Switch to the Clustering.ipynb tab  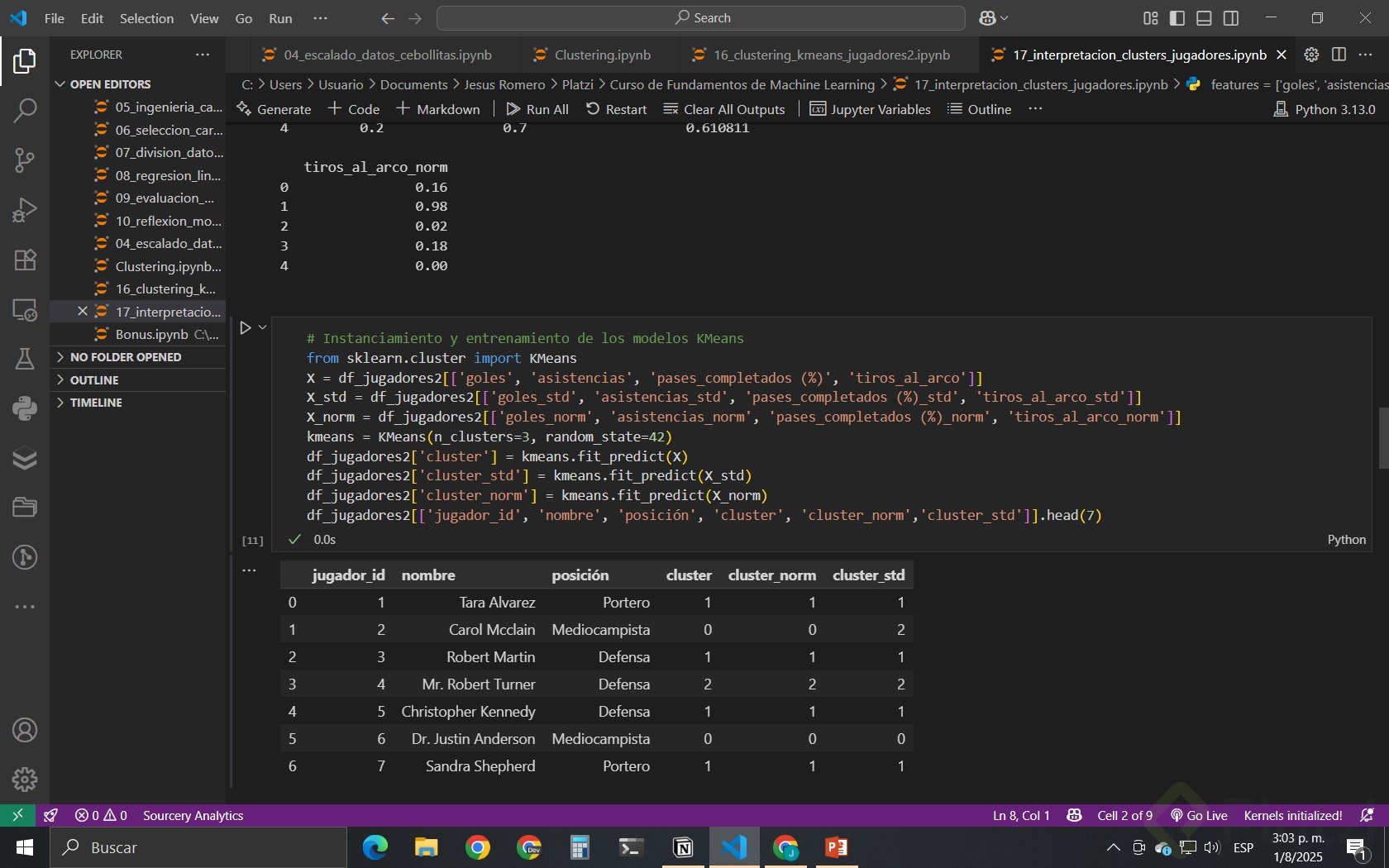coord(602,55)
